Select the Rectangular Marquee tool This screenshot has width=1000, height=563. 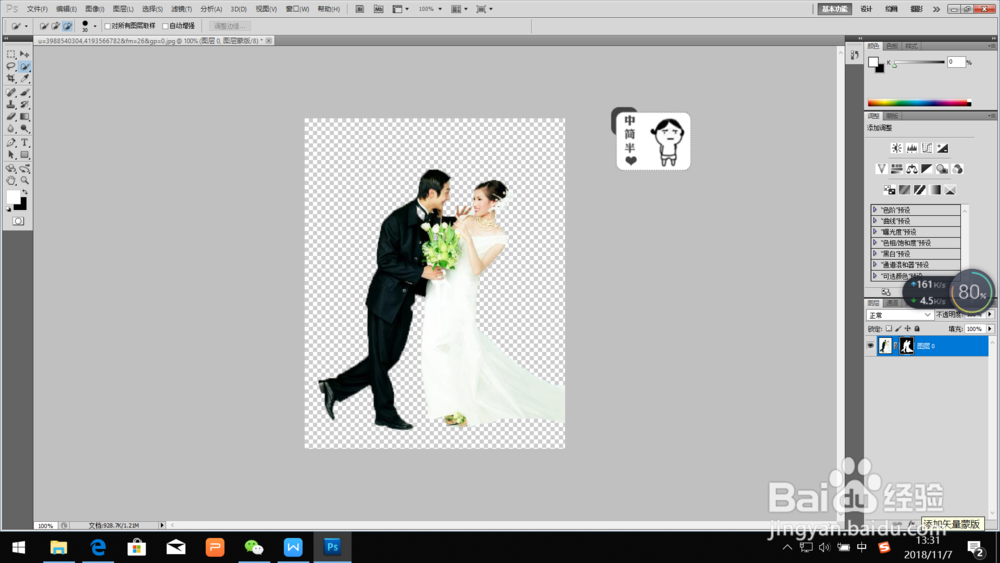pos(11,54)
